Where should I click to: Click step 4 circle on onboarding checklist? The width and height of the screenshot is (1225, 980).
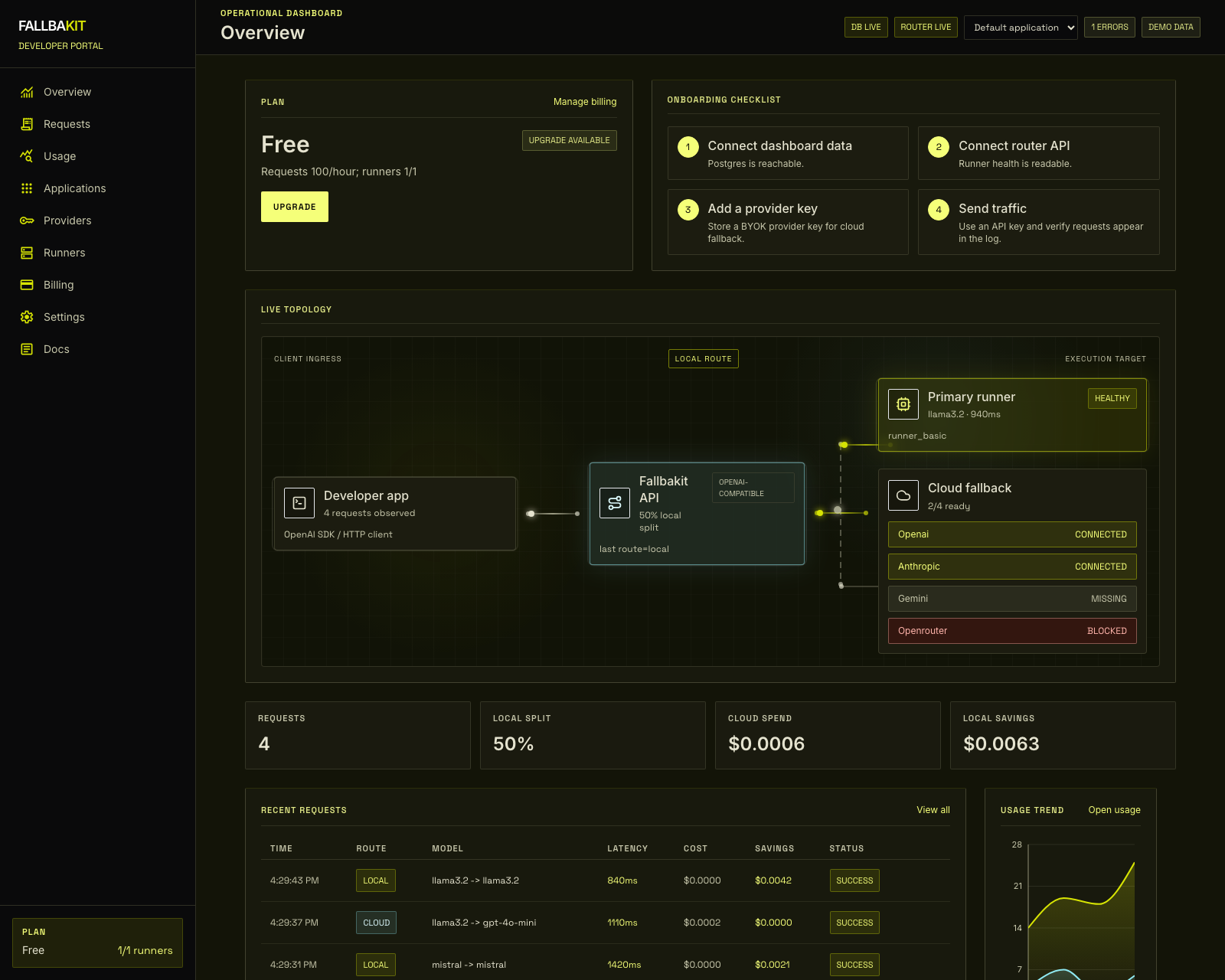[x=939, y=210]
